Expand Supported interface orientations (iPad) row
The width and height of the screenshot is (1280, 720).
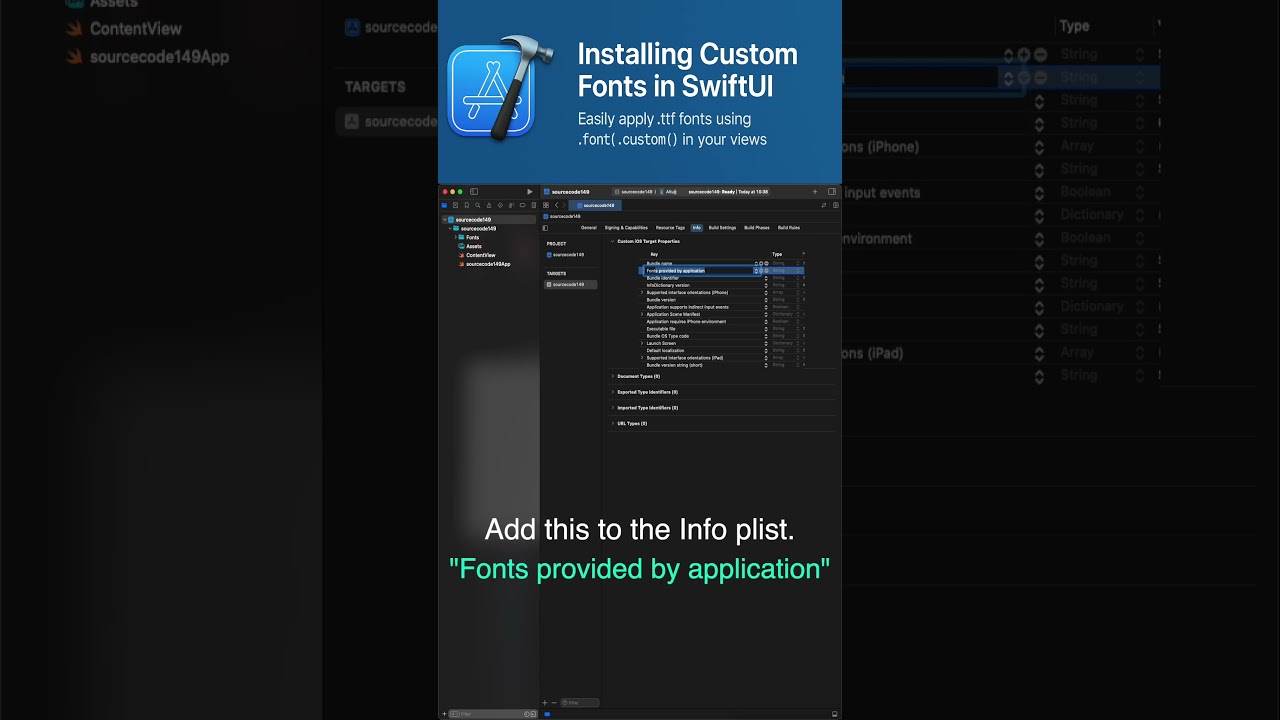click(x=642, y=357)
